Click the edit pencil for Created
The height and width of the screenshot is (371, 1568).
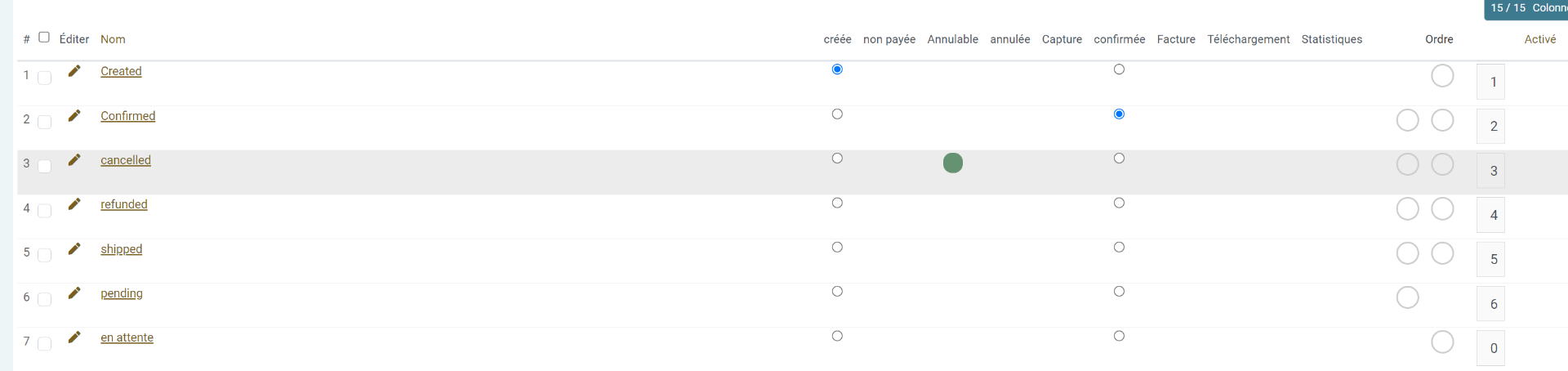tap(74, 71)
